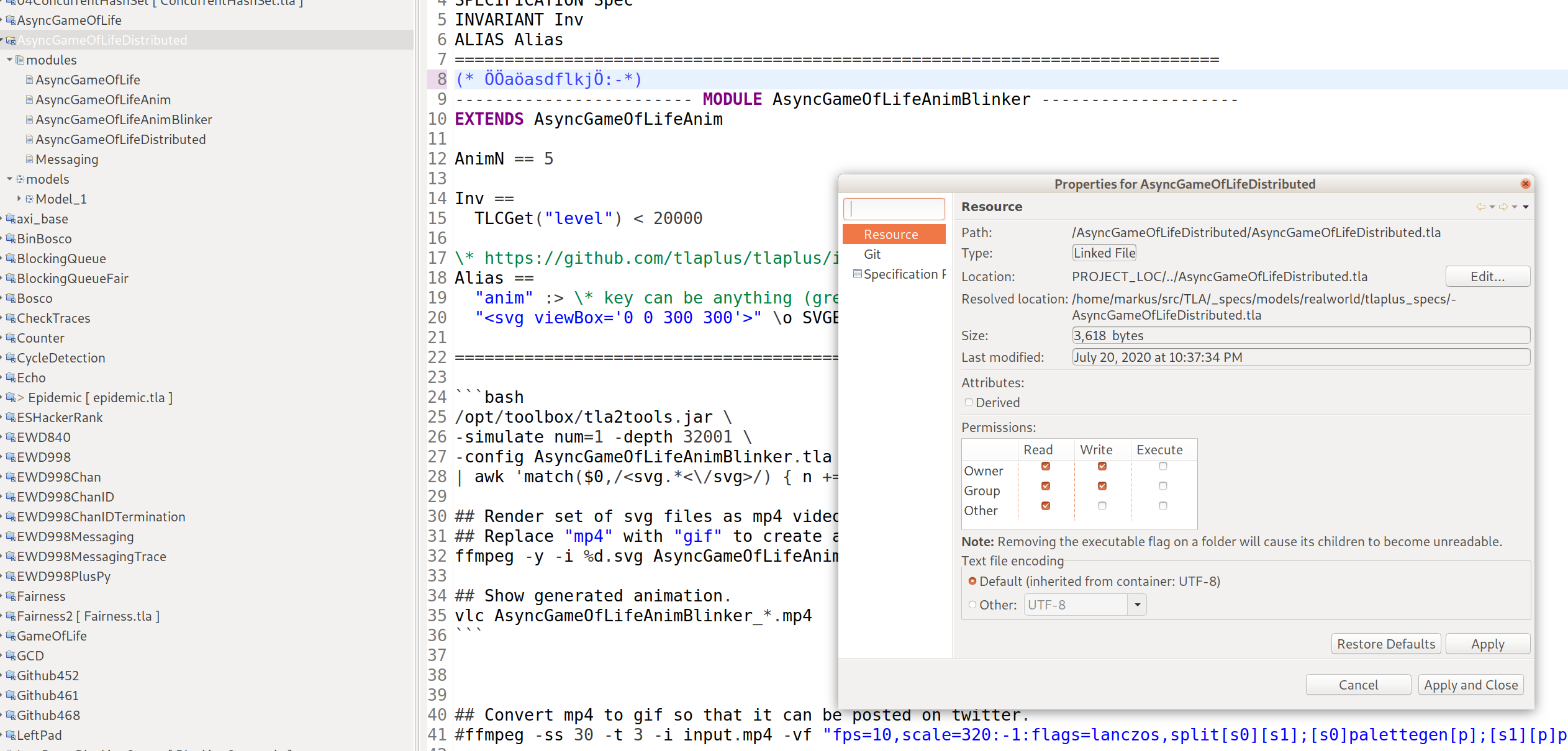The height and width of the screenshot is (751, 1568).
Task: Click the AsyncGameOfLifeDistributed spec icon
Action: click(11, 40)
